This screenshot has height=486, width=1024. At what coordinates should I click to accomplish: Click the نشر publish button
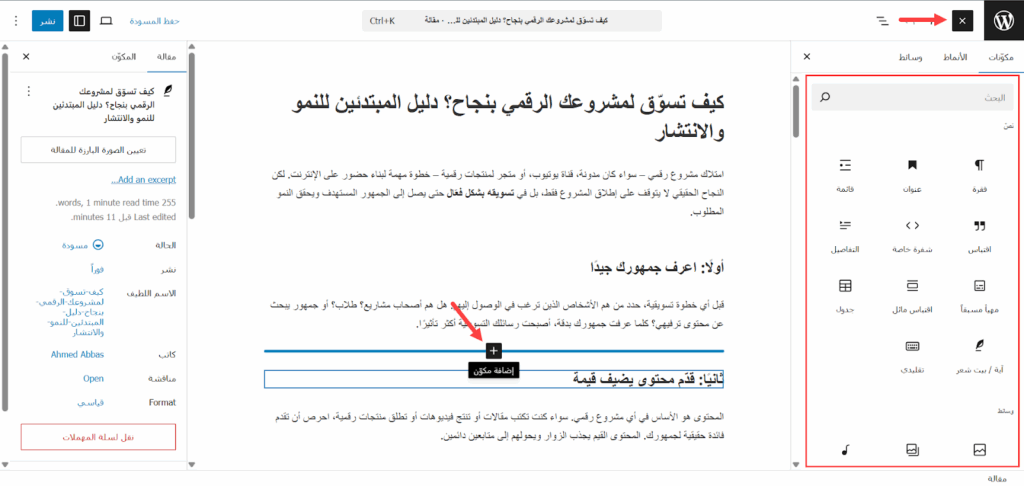47,21
